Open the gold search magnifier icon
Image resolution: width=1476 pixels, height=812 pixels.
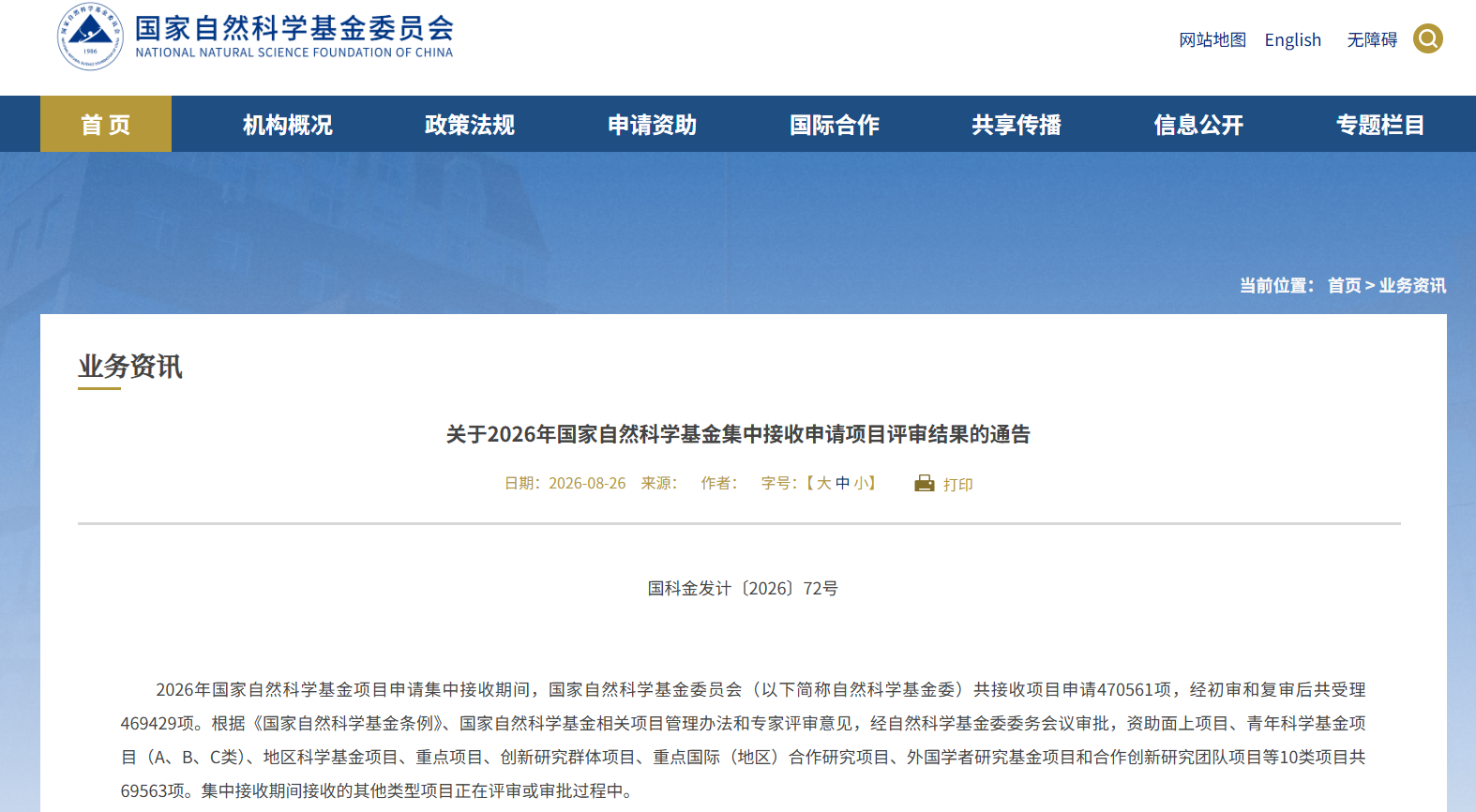pyautogui.click(x=1428, y=38)
